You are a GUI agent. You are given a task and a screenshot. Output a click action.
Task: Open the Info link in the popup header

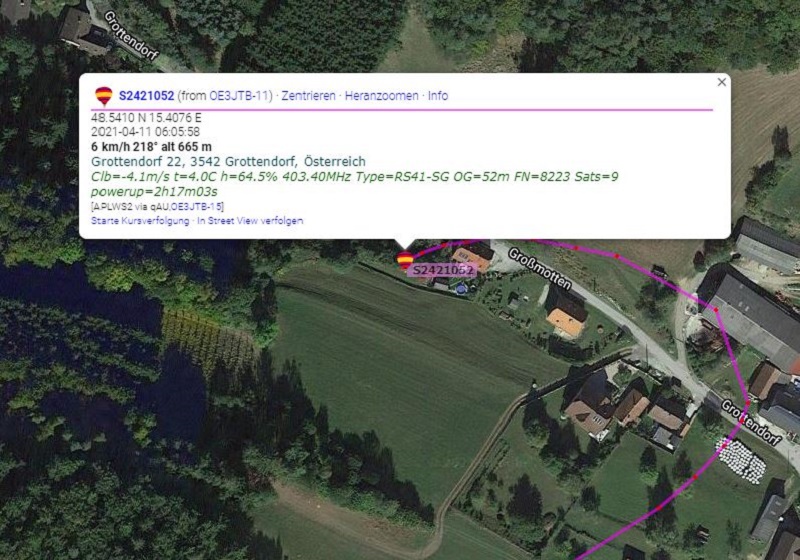click(x=438, y=95)
